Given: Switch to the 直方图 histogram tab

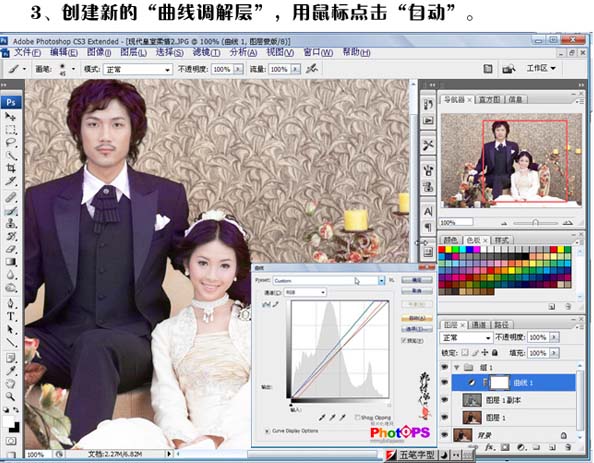Looking at the screenshot, I should coord(489,100).
